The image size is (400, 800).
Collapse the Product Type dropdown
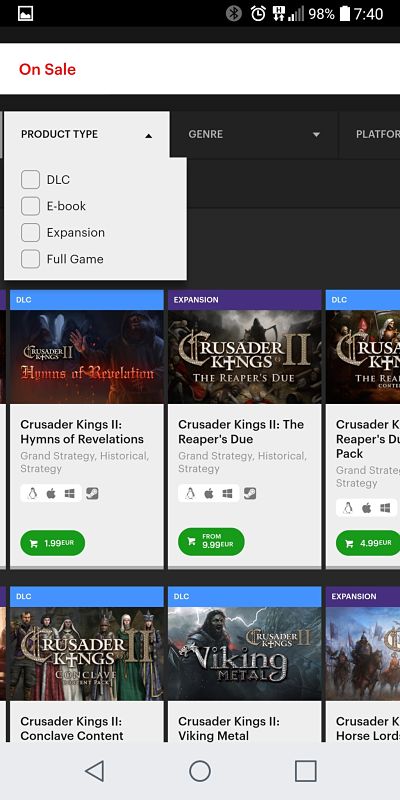pyautogui.click(x=87, y=134)
